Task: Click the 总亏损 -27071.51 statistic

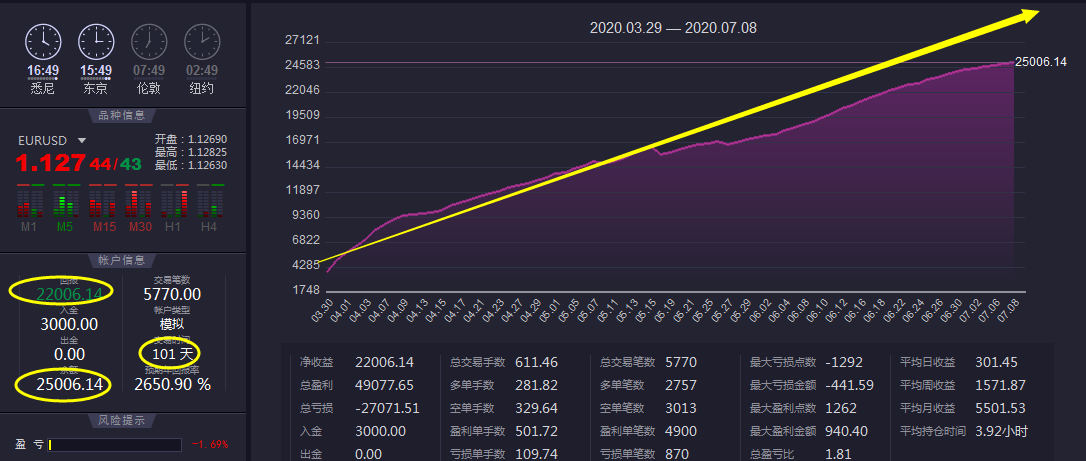Action: pos(359,408)
